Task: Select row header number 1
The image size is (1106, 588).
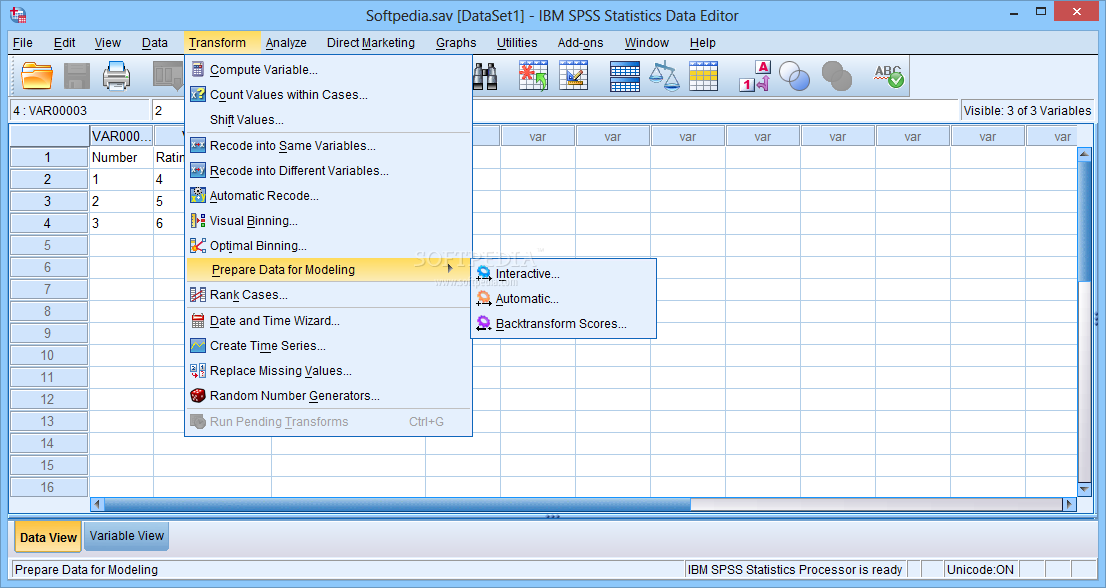Action: coord(48,157)
